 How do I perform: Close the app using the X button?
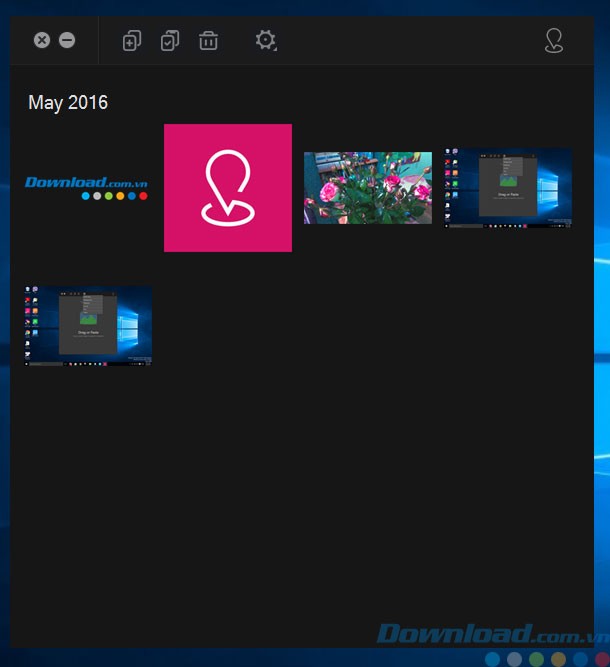point(41,40)
